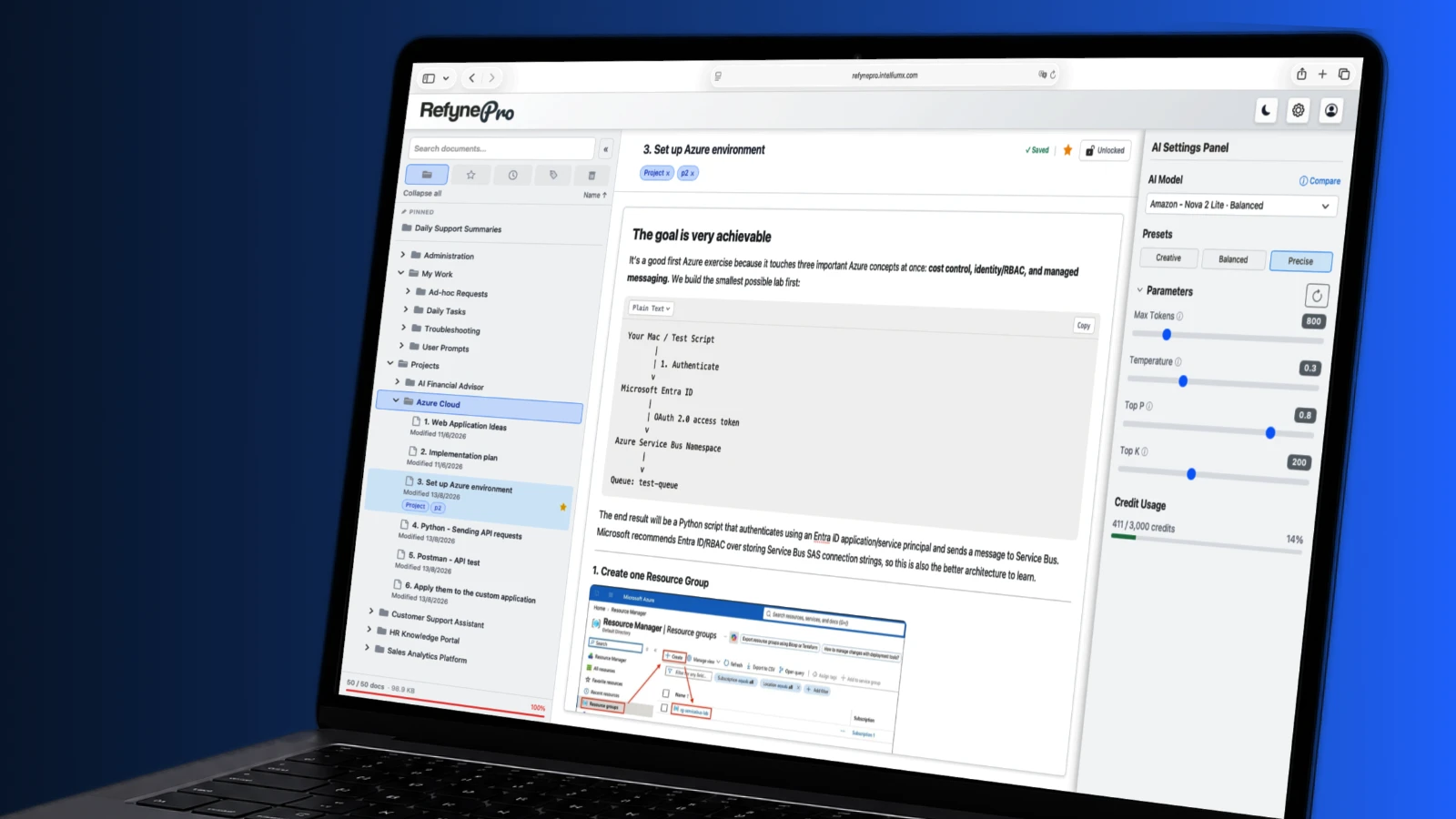Select the Creative preset

pos(1168,258)
